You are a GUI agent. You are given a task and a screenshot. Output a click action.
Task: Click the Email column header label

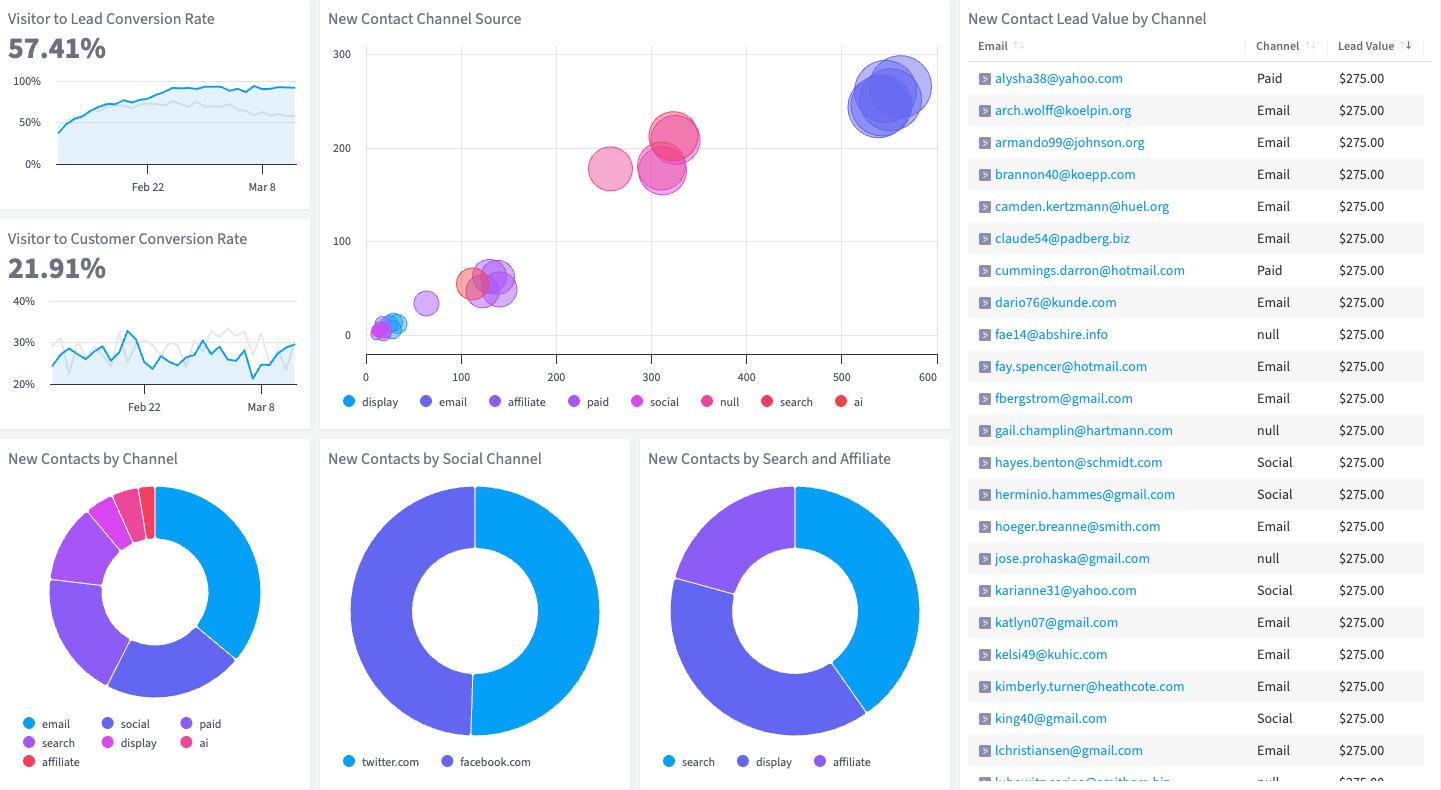click(x=993, y=46)
